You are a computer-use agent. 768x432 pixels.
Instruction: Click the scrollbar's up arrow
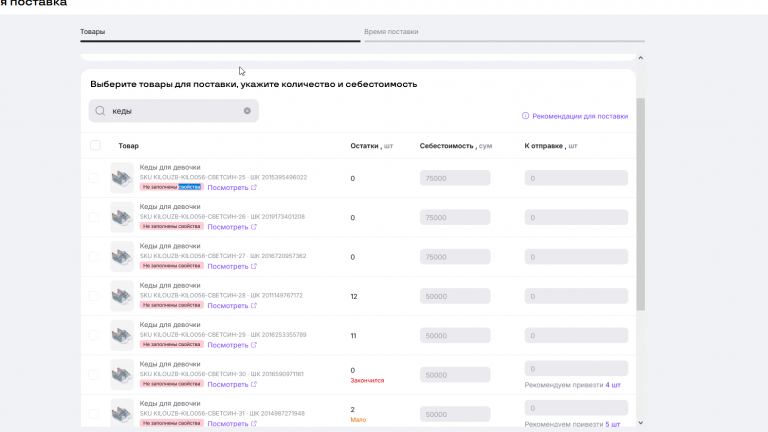[640, 58]
